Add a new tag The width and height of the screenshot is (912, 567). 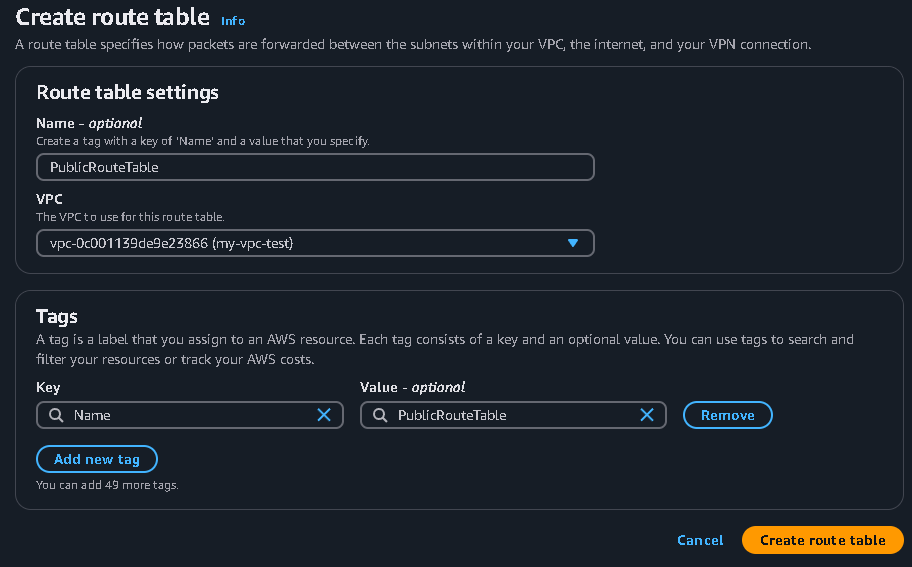coord(97,459)
